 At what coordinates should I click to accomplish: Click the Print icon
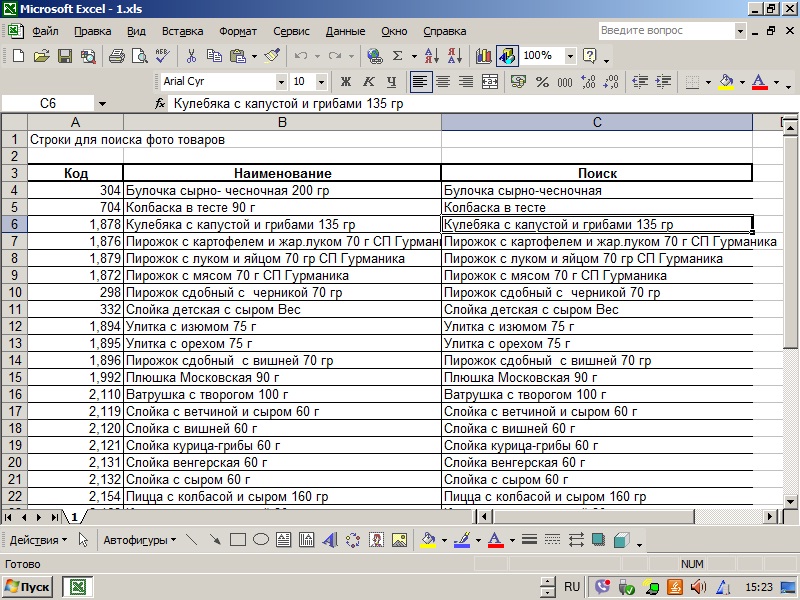tap(116, 56)
